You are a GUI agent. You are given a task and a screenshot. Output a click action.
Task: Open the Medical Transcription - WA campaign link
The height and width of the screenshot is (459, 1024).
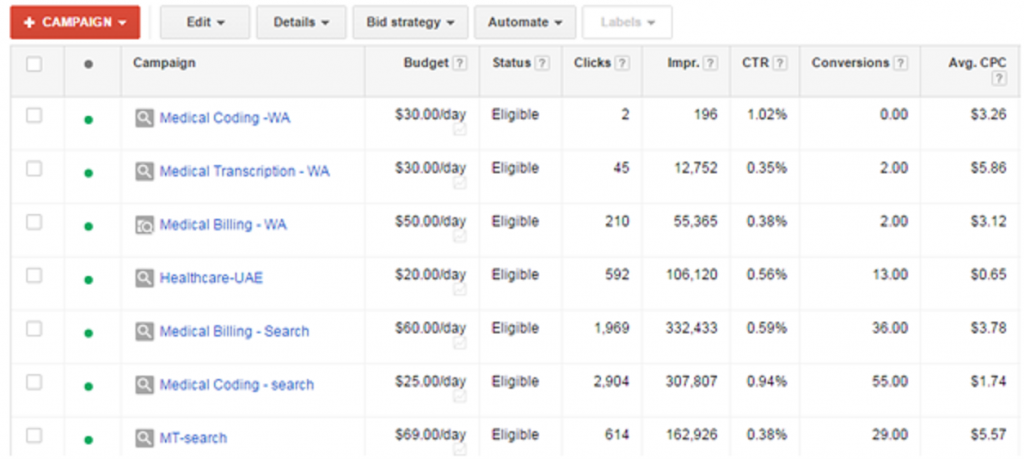(245, 172)
